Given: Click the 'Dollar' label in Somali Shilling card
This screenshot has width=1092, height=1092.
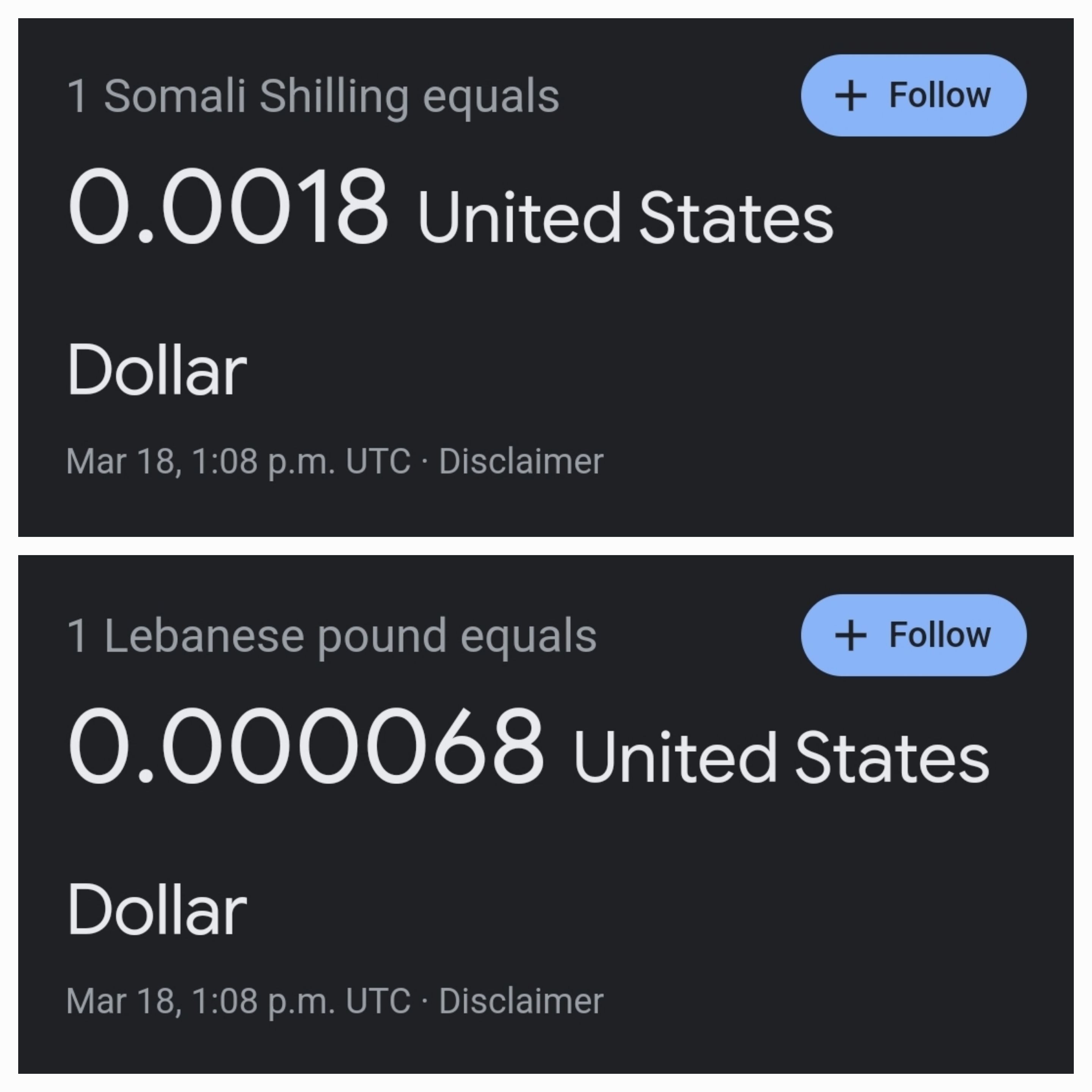Looking at the screenshot, I should pos(157,370).
